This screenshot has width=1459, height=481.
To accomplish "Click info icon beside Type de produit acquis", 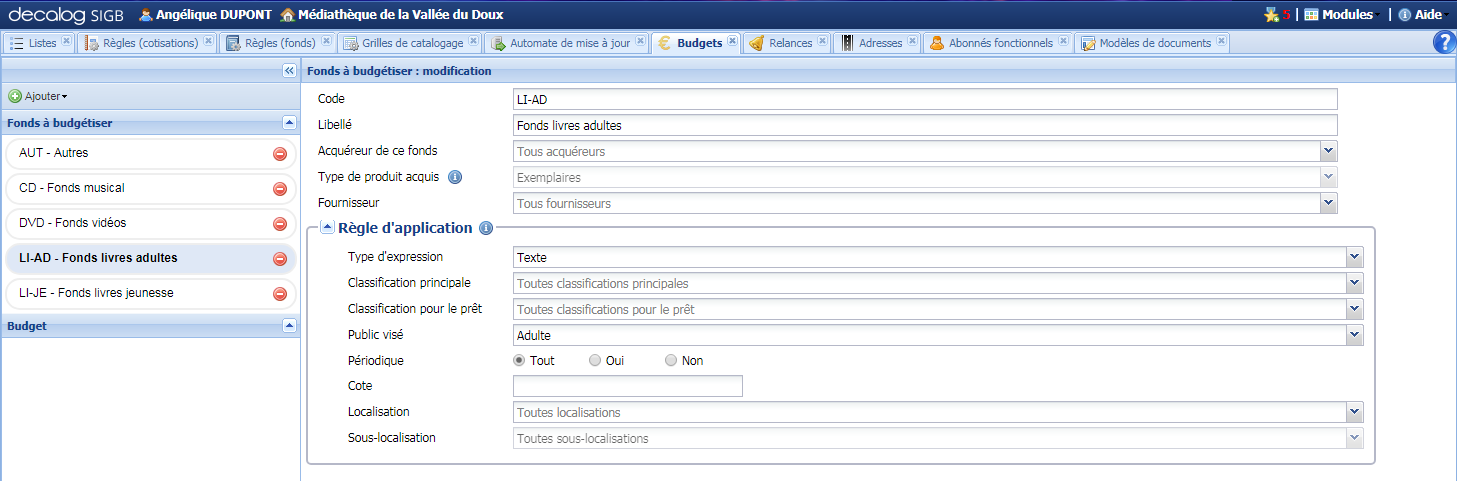I will tap(454, 177).
